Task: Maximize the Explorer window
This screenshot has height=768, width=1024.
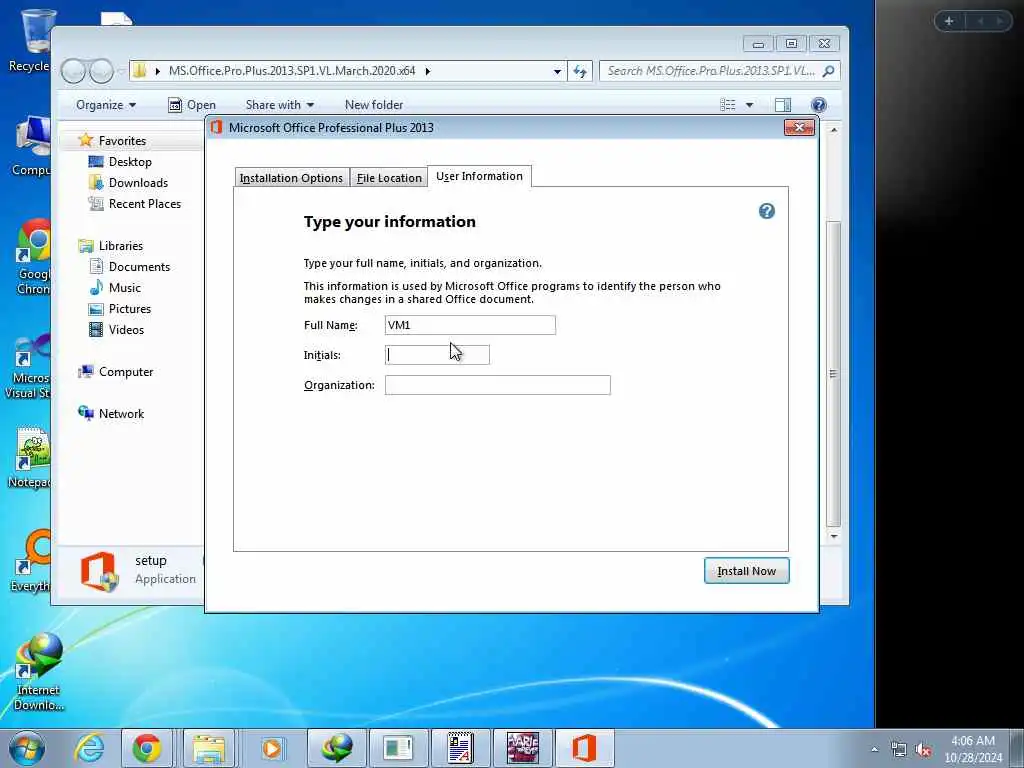Action: (x=791, y=44)
